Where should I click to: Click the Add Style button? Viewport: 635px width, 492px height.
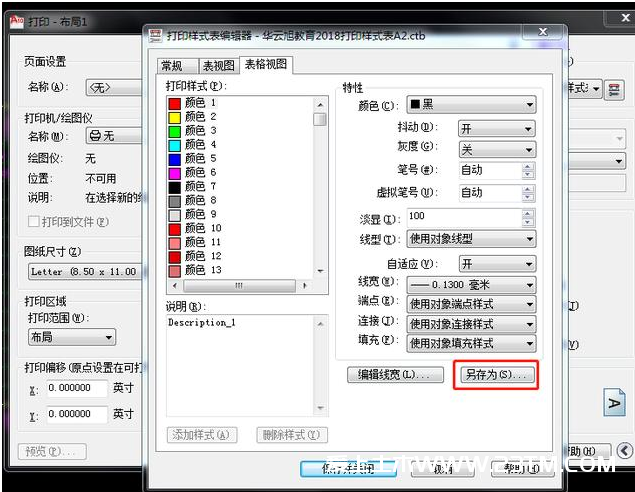[202, 435]
